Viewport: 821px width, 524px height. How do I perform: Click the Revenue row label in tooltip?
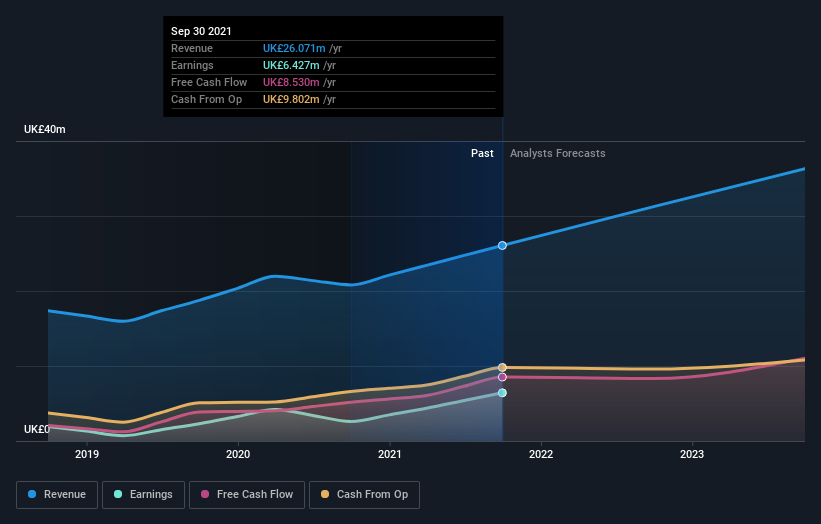(192, 48)
